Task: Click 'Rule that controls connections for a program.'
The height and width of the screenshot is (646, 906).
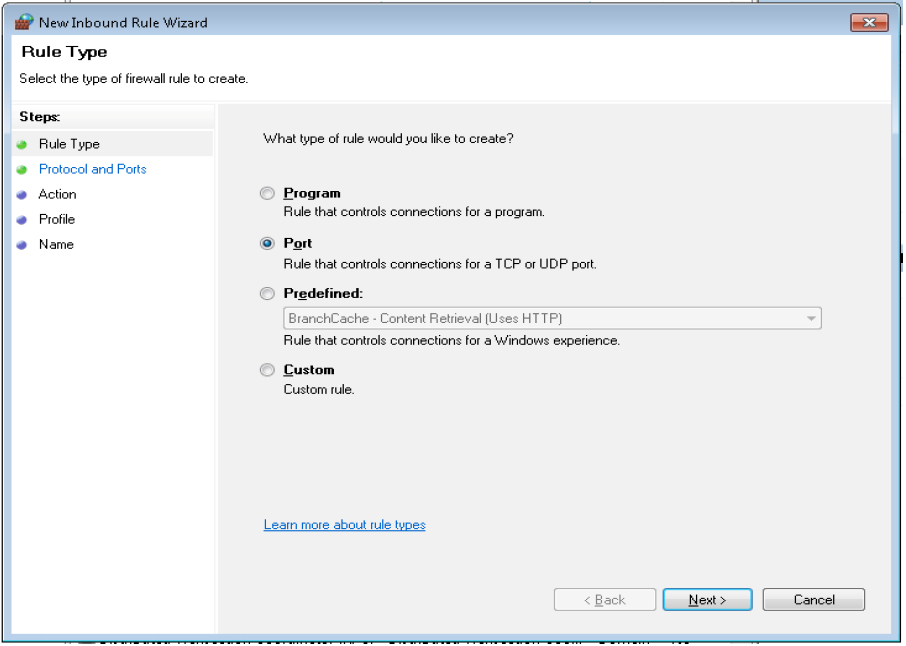Action: pyautogui.click(x=414, y=212)
